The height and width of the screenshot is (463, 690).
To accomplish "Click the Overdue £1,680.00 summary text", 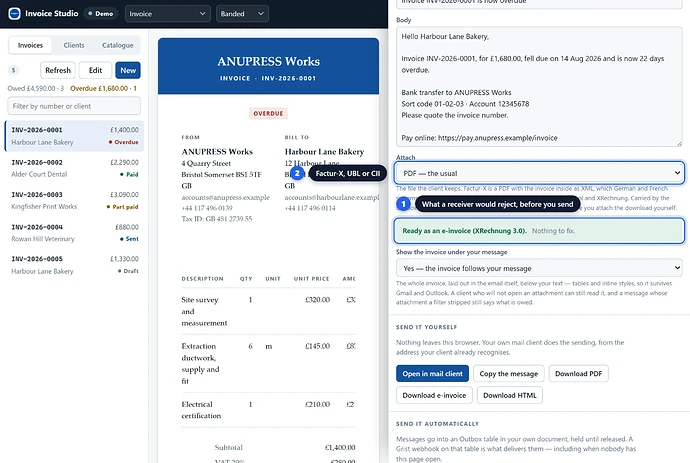I will click(103, 88).
